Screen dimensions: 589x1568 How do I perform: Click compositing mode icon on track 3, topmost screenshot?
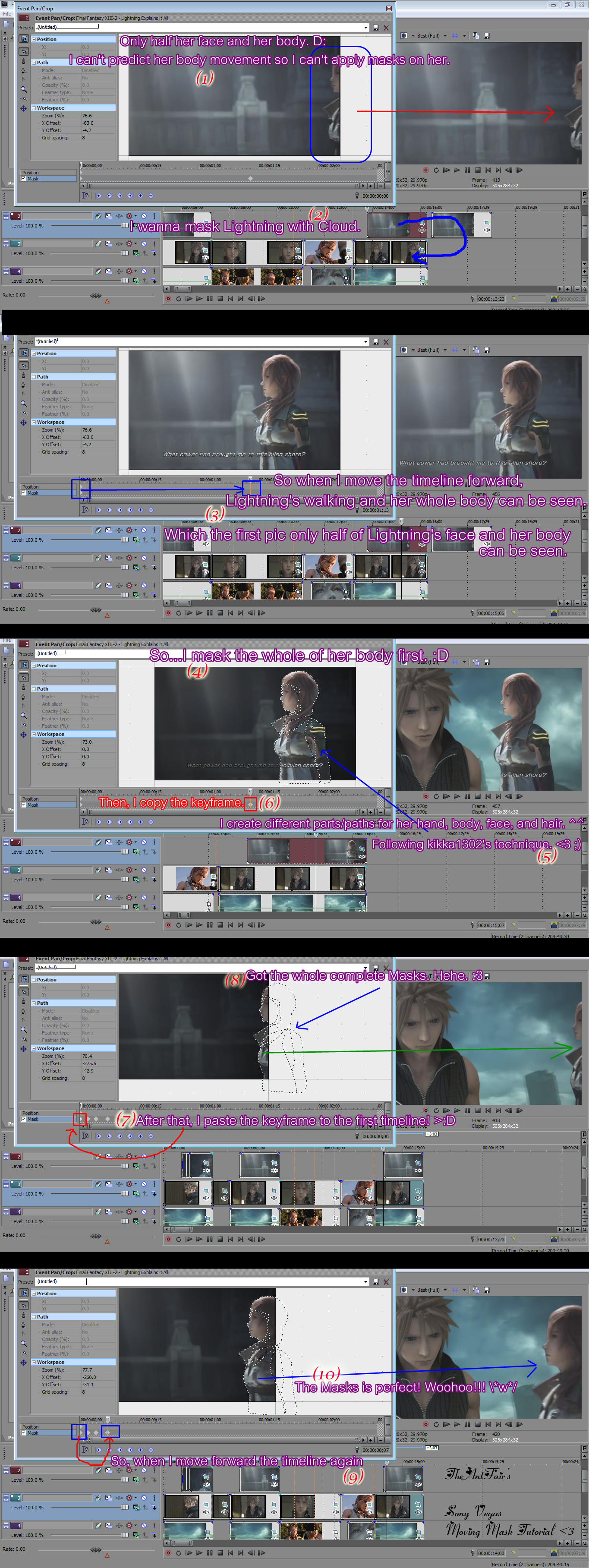pyautogui.click(x=137, y=253)
